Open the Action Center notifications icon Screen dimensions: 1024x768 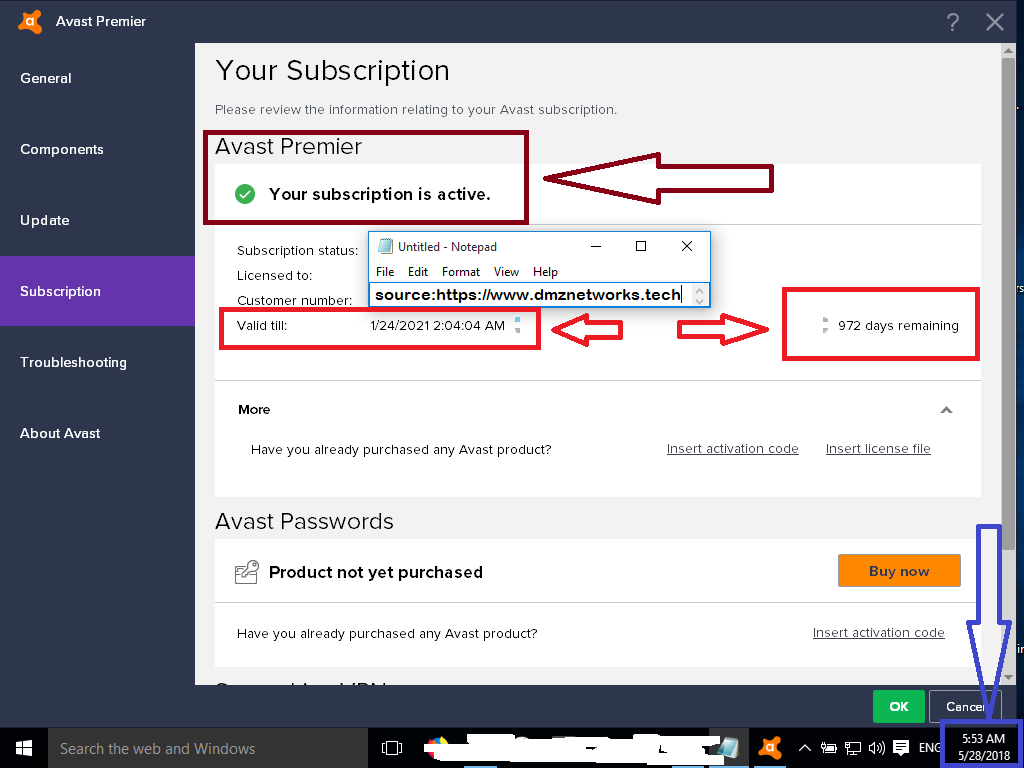pos(901,748)
